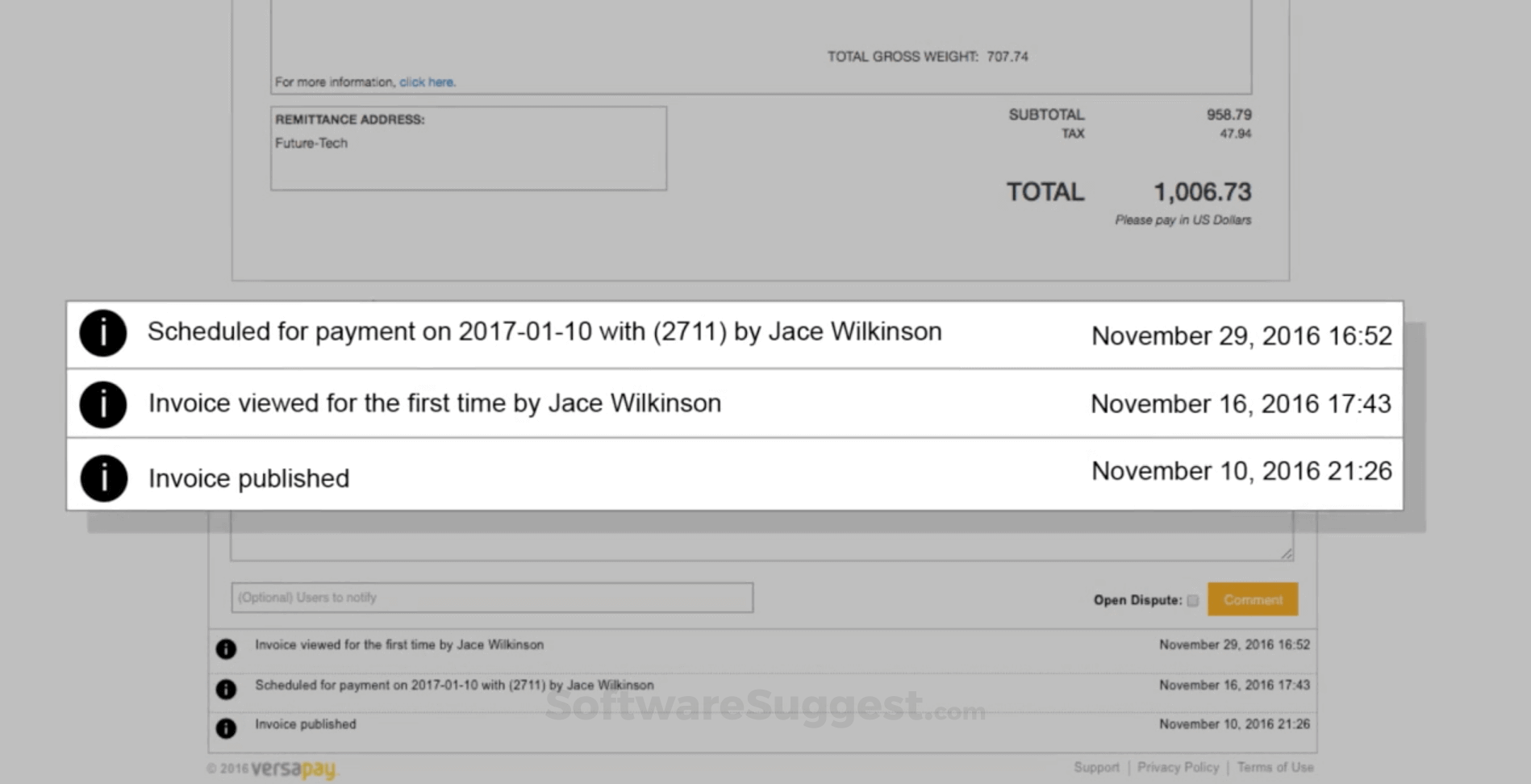This screenshot has height=784, width=1531.
Task: Open the Privacy Policy footer link
Action: click(1178, 767)
